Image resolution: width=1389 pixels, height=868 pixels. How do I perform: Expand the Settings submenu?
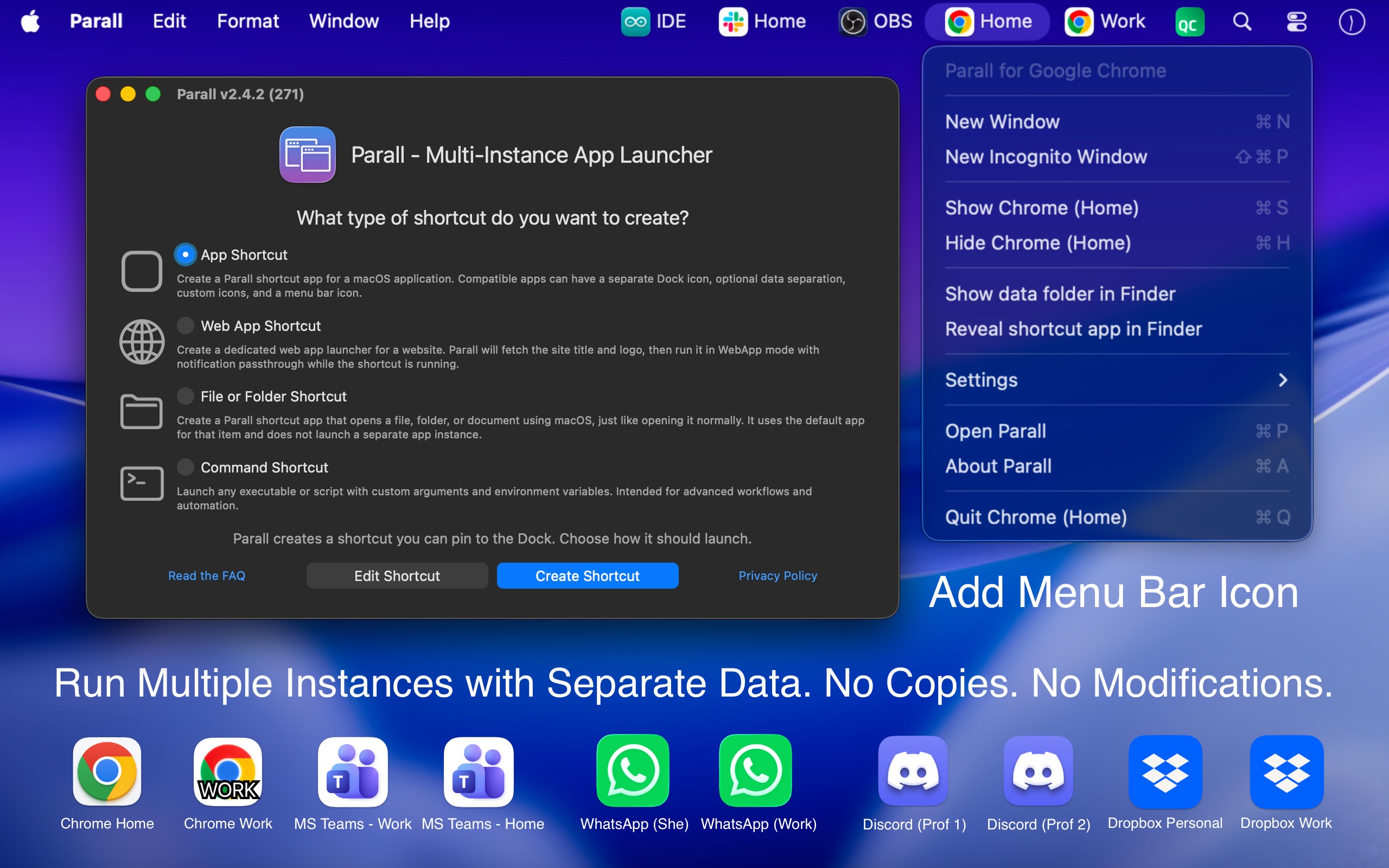(1117, 380)
